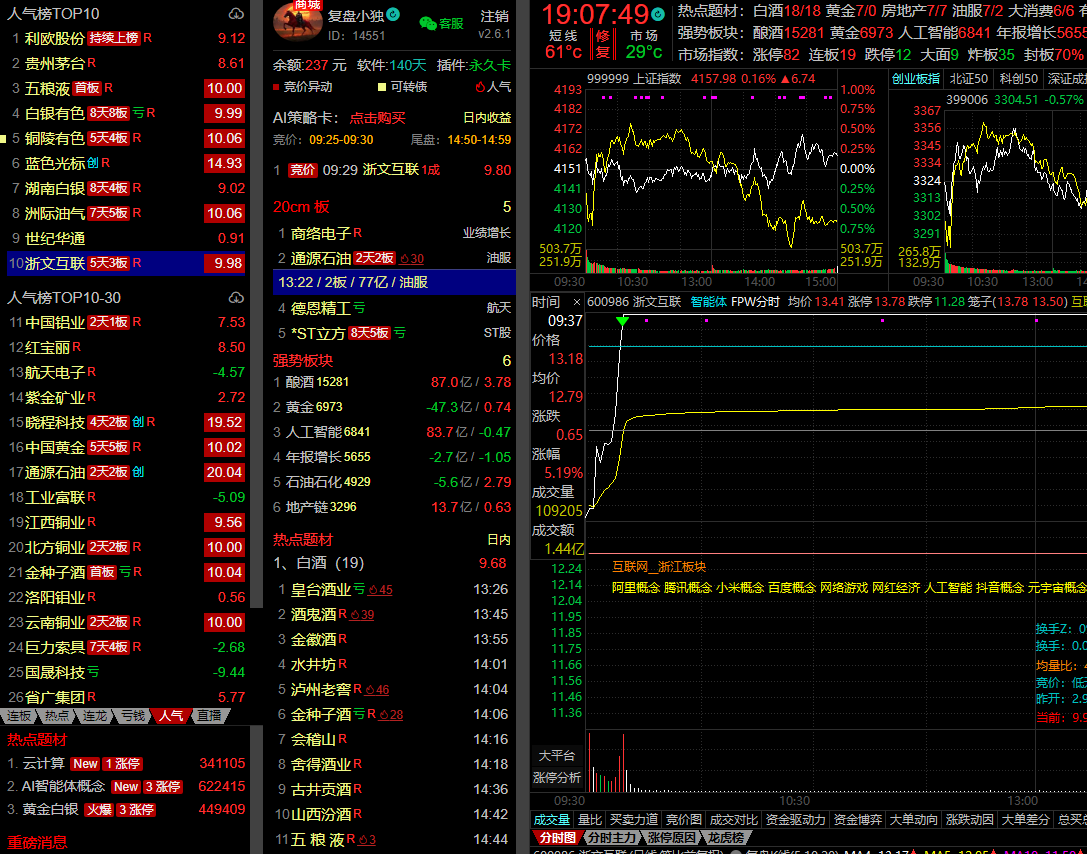This screenshot has height=854, width=1087.
Task: Toggle the 竞价异动 legend filter
Action: point(302,87)
